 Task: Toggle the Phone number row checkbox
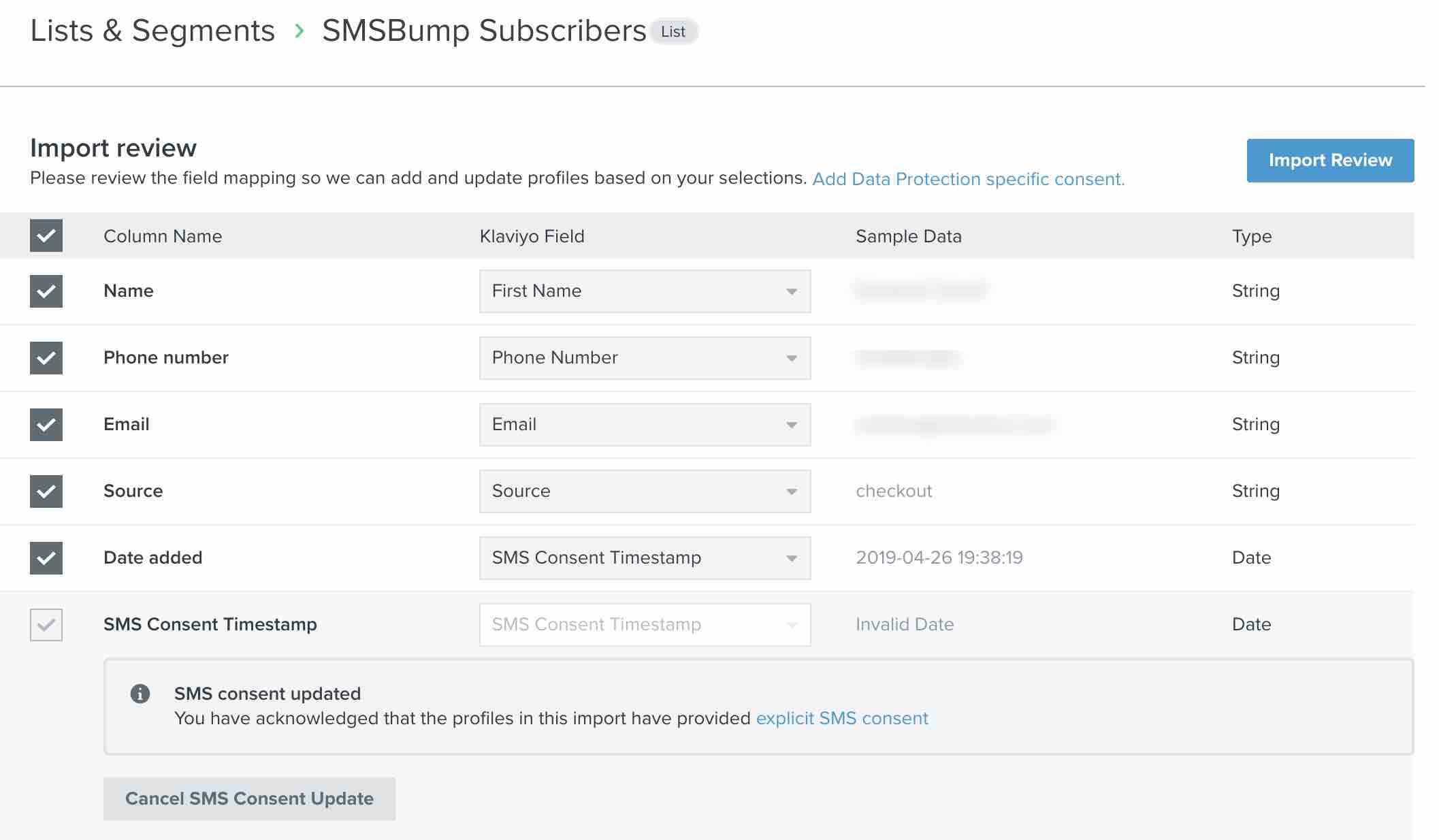[x=46, y=358]
